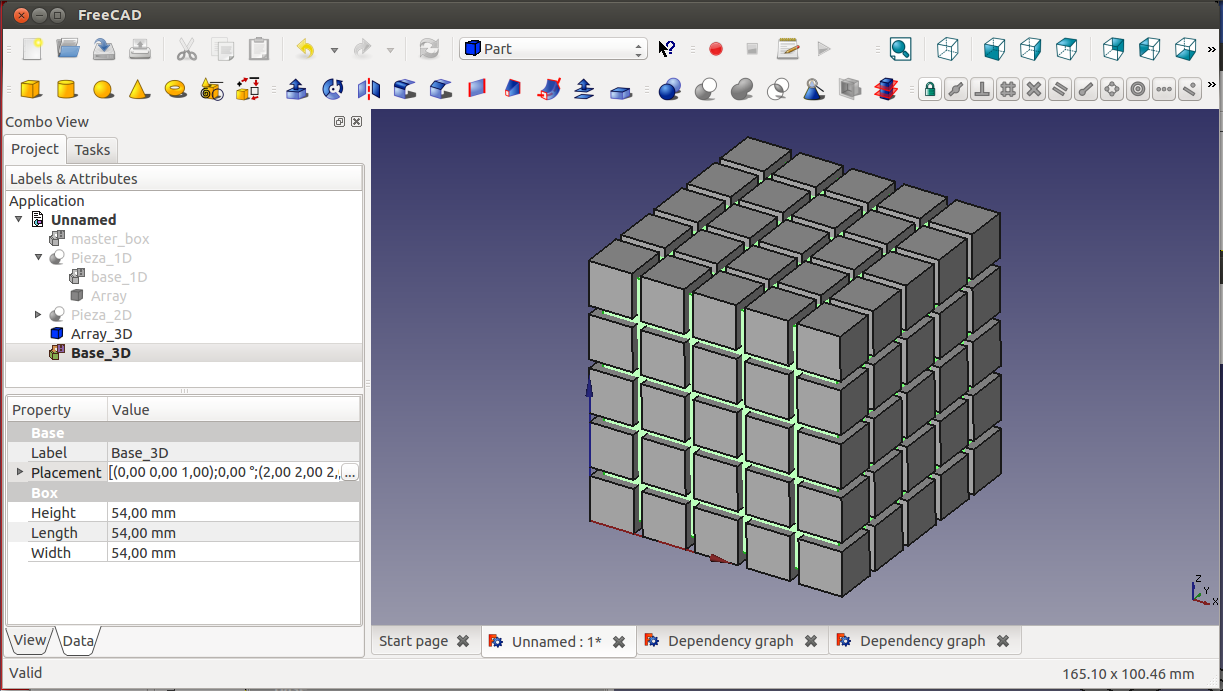This screenshot has height=691, width=1223.
Task: Start macro recording with red circle
Action: click(x=716, y=49)
